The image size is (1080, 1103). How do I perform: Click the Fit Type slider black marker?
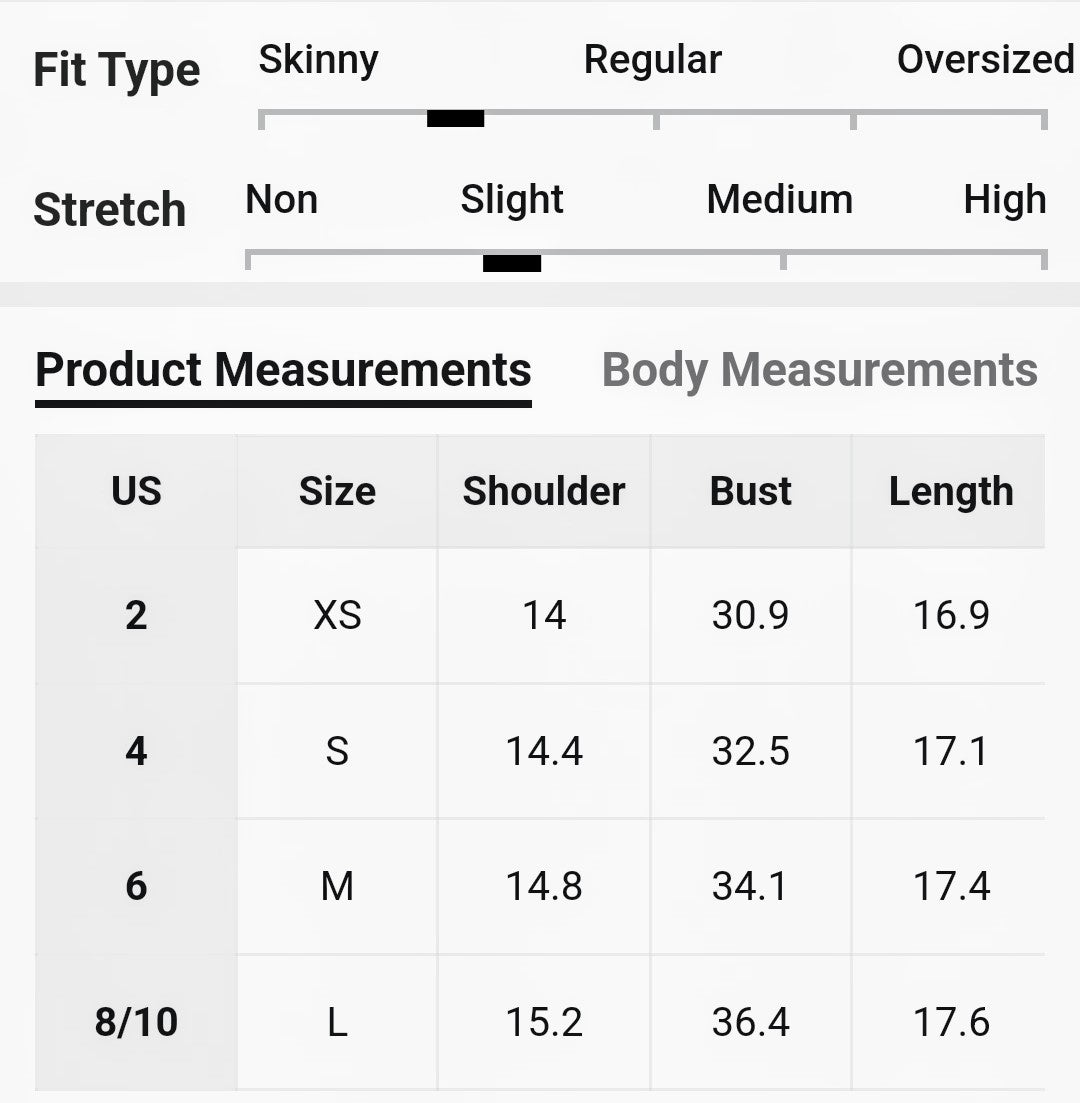455,118
